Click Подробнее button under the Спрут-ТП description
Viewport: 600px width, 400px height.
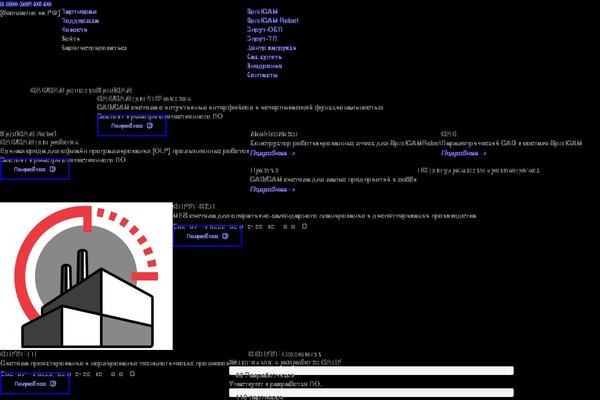pyautogui.click(x=35, y=384)
